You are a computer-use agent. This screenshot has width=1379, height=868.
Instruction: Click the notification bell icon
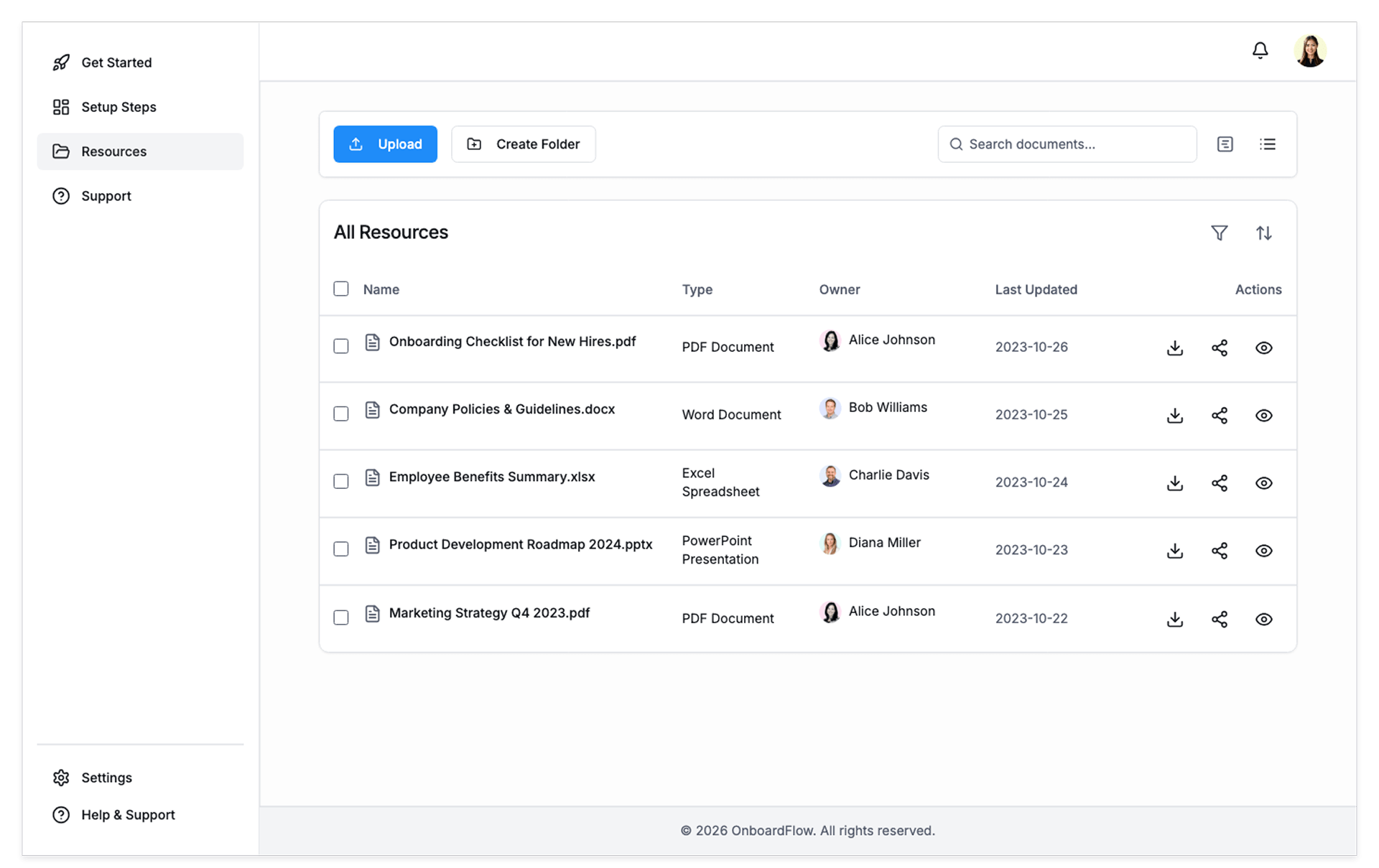[1260, 50]
